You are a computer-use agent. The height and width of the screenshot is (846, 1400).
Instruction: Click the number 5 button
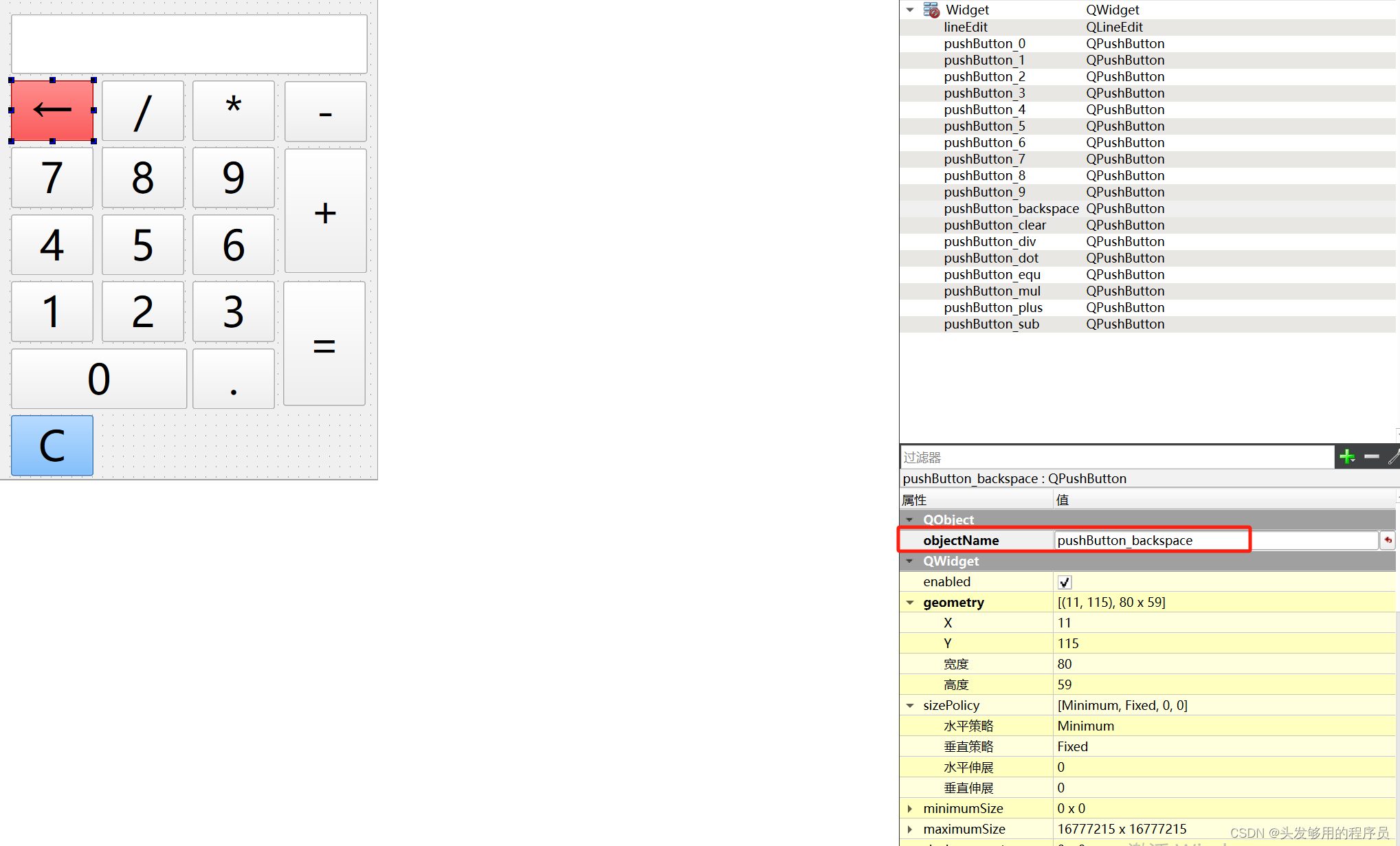click(x=143, y=245)
